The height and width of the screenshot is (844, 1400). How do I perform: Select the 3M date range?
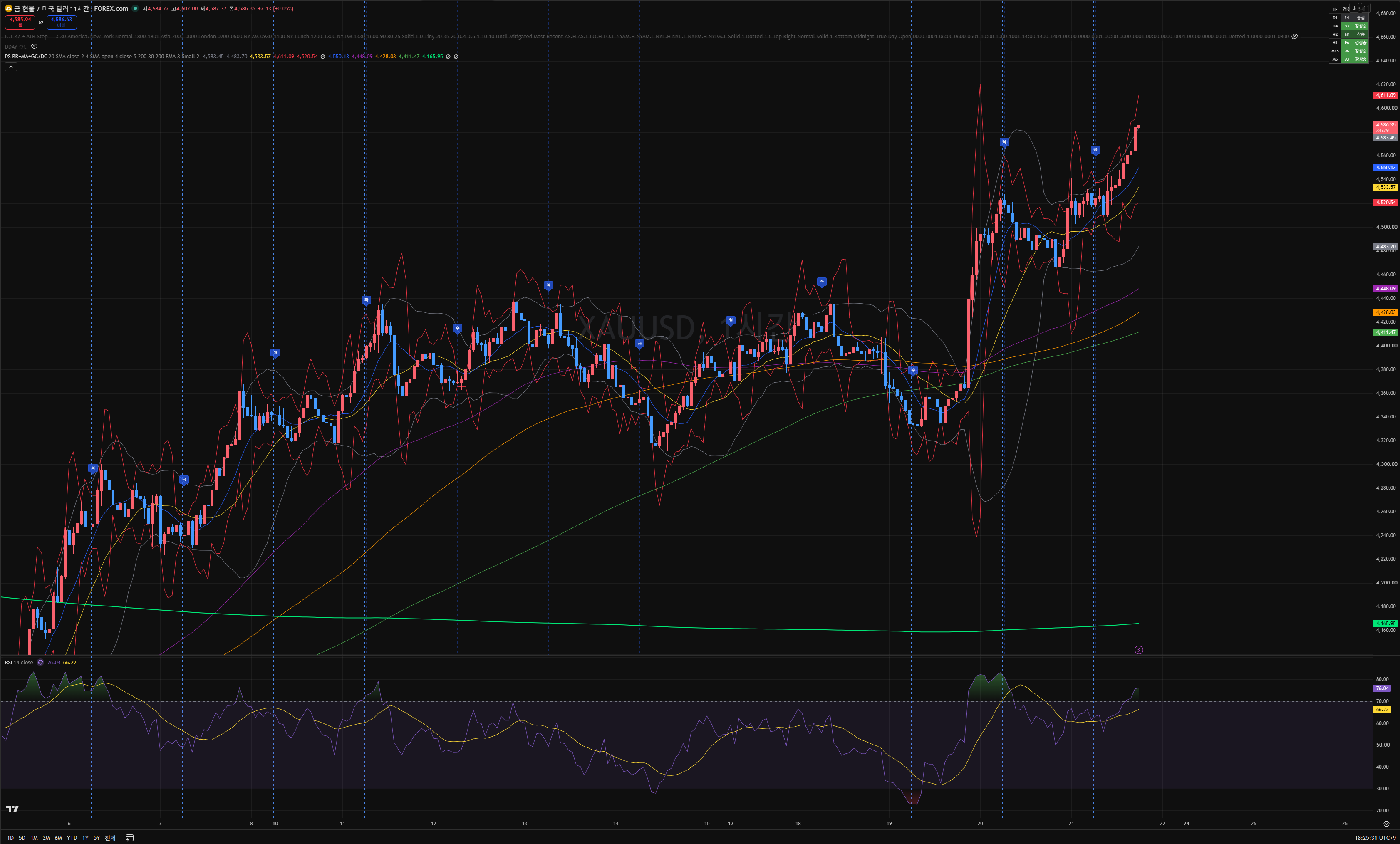[46, 838]
